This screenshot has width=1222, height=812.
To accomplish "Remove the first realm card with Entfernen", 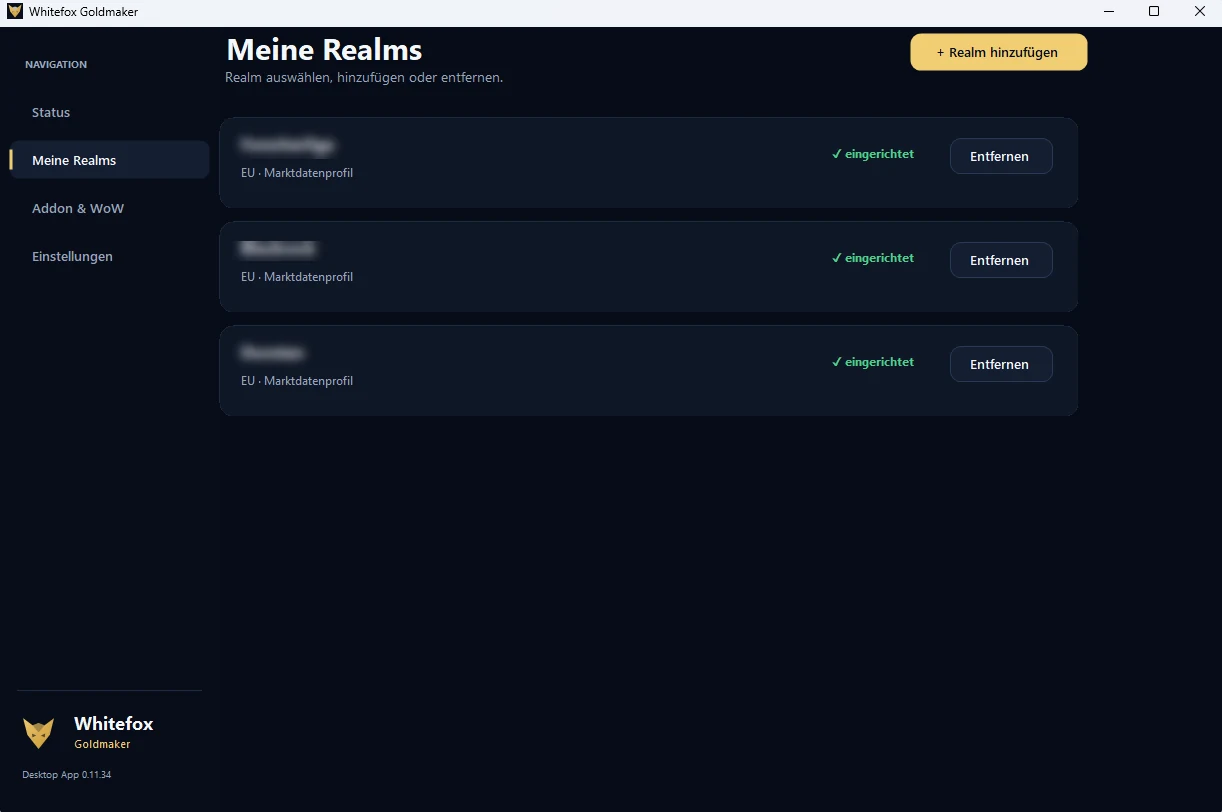I will 1001,156.
